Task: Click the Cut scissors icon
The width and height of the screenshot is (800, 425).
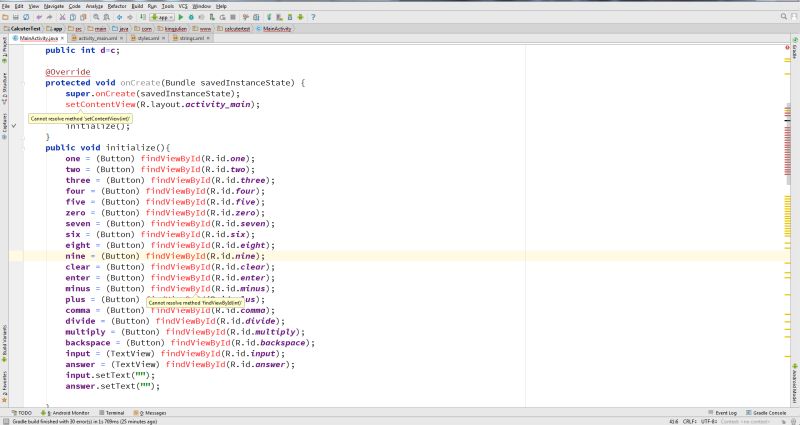Action: coord(62,17)
